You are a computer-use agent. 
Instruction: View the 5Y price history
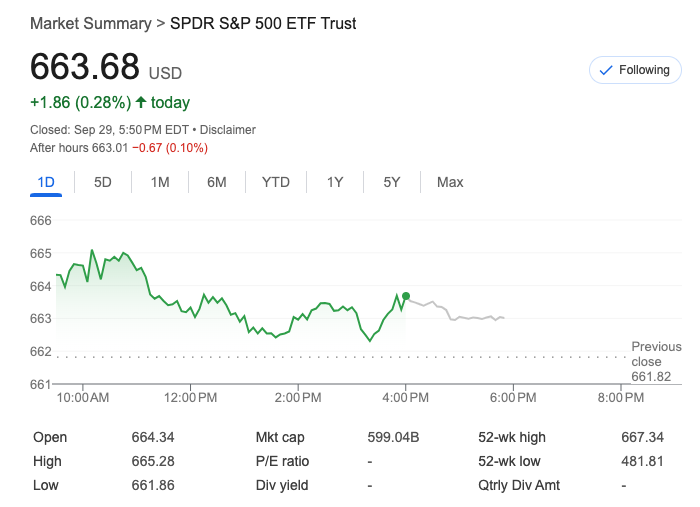tap(392, 182)
